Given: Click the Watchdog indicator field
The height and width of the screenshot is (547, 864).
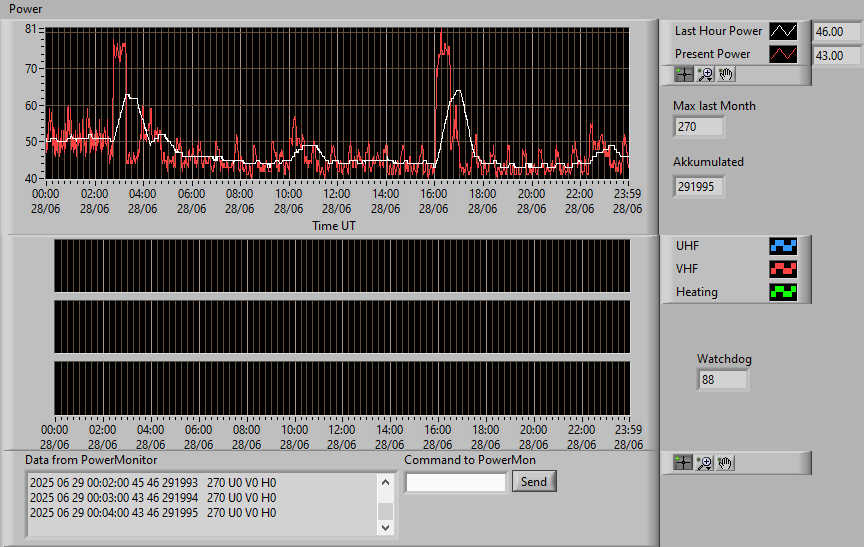Looking at the screenshot, I should (722, 380).
